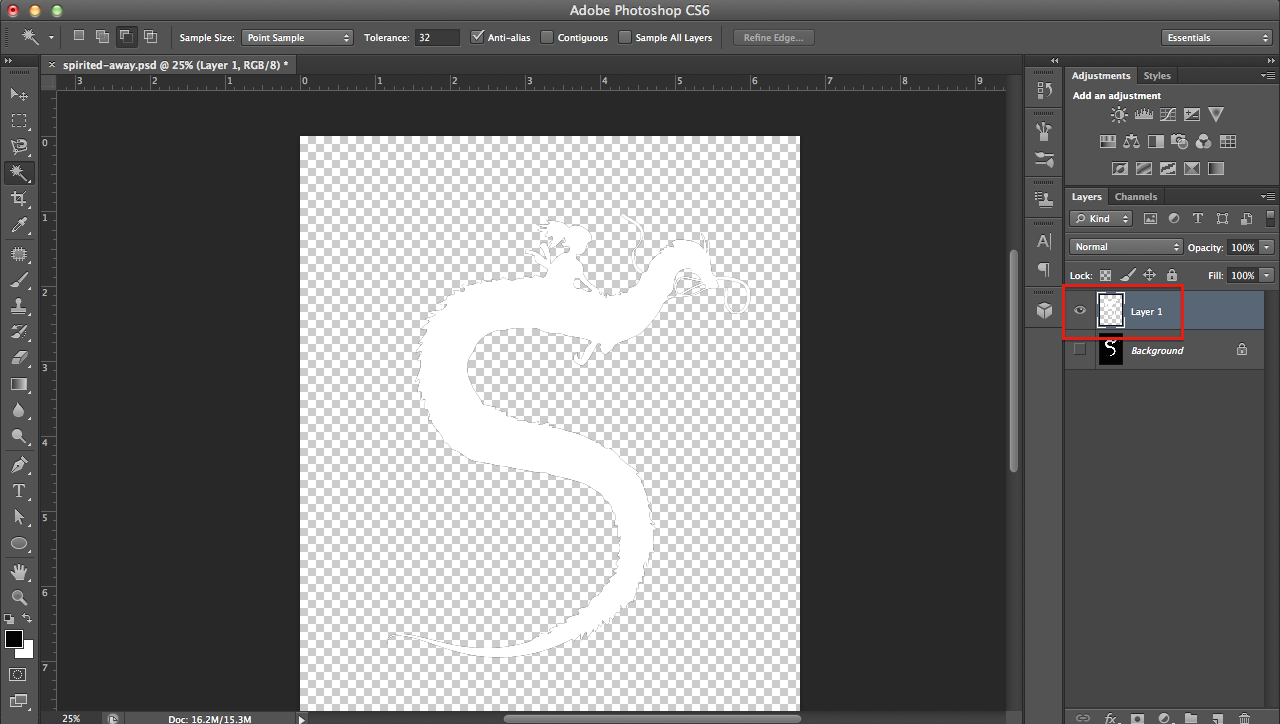Add a Brightness/Contrast adjustment
This screenshot has width=1280, height=724.
(1119, 115)
